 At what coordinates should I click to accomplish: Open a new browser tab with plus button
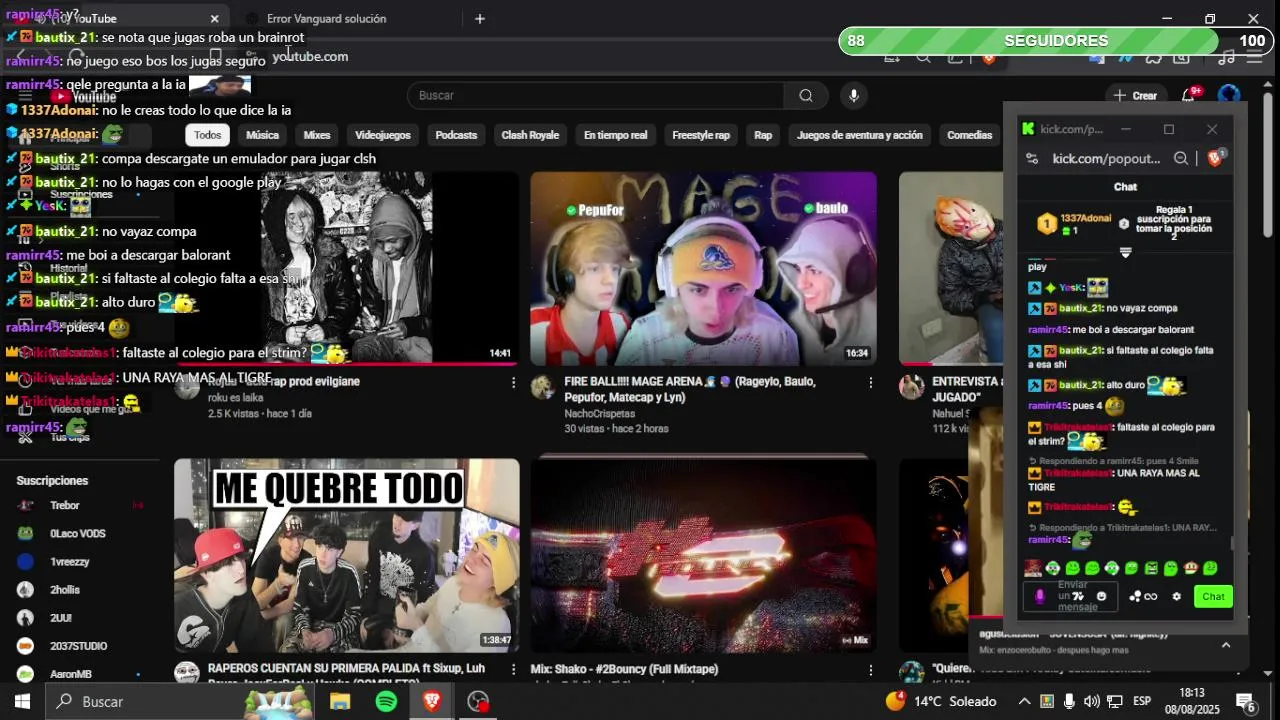point(480,18)
